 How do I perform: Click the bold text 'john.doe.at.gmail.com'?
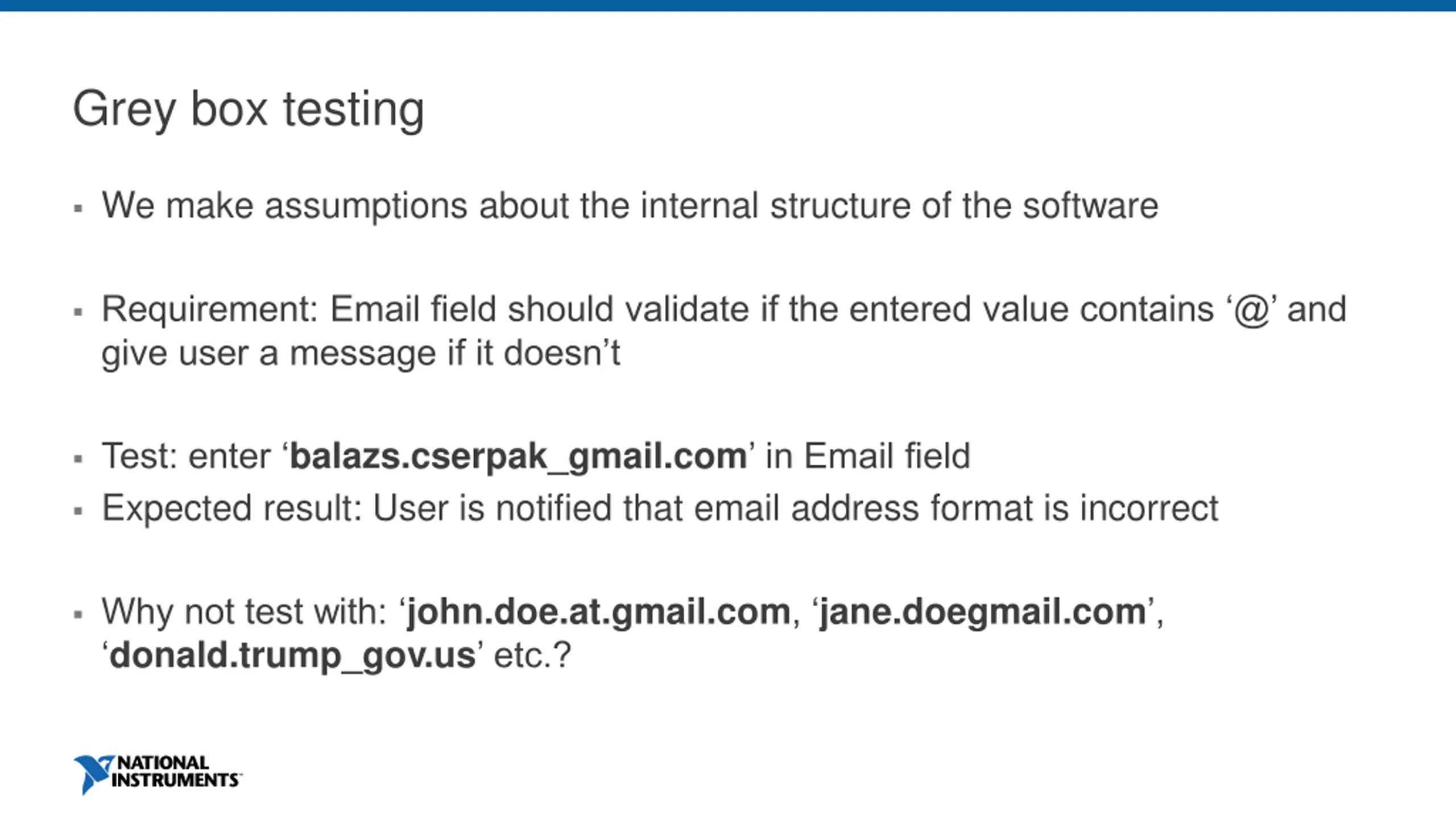pos(599,612)
